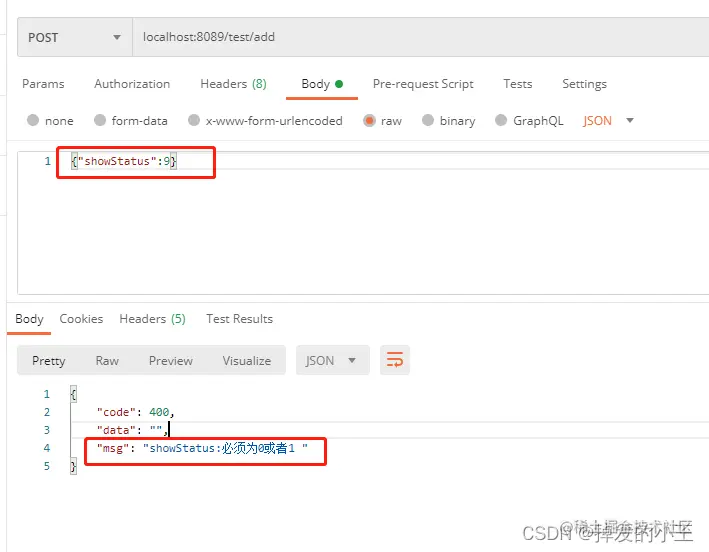Open the response Headers (5) tab
Screen dimensions: 709x552
(152, 319)
